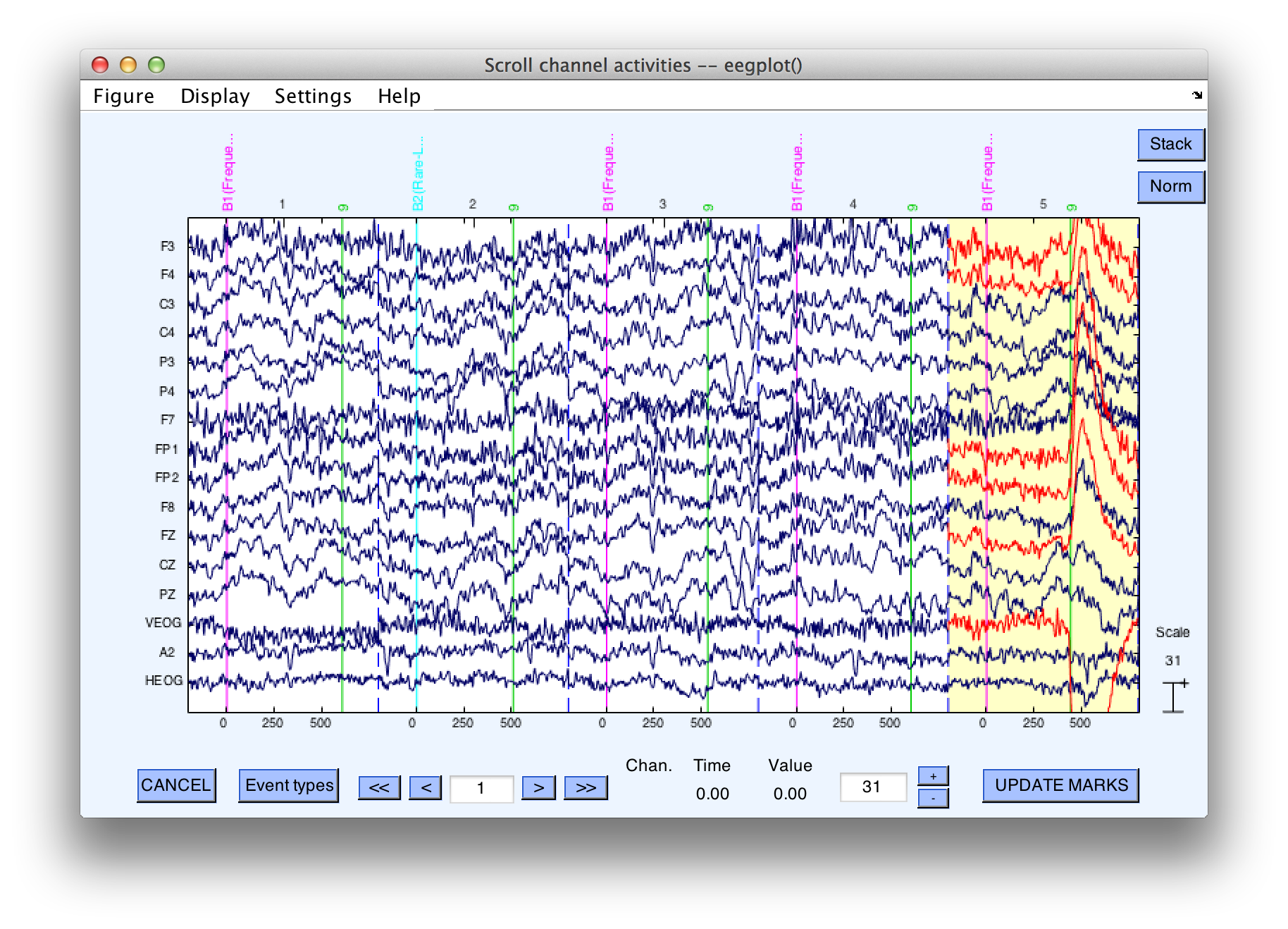This screenshot has height=929, width=1288.
Task: Open the Help menu
Action: [x=399, y=96]
